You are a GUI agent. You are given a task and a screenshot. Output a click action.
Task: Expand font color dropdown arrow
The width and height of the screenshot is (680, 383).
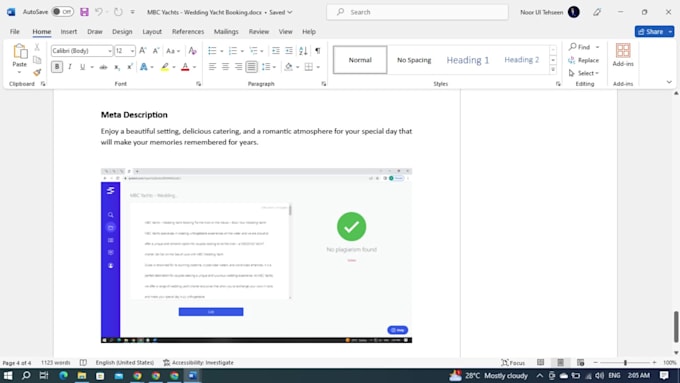pyautogui.click(x=194, y=67)
